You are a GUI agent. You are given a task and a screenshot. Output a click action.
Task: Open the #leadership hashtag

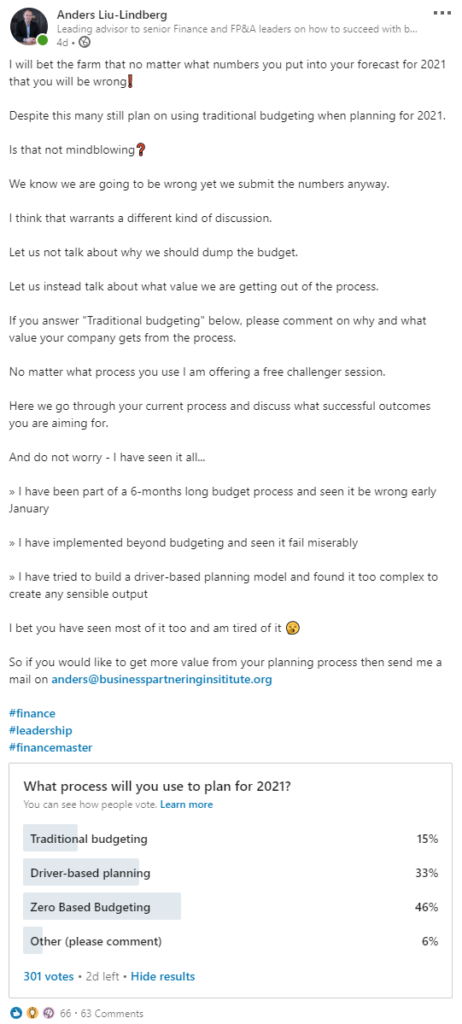[41, 730]
